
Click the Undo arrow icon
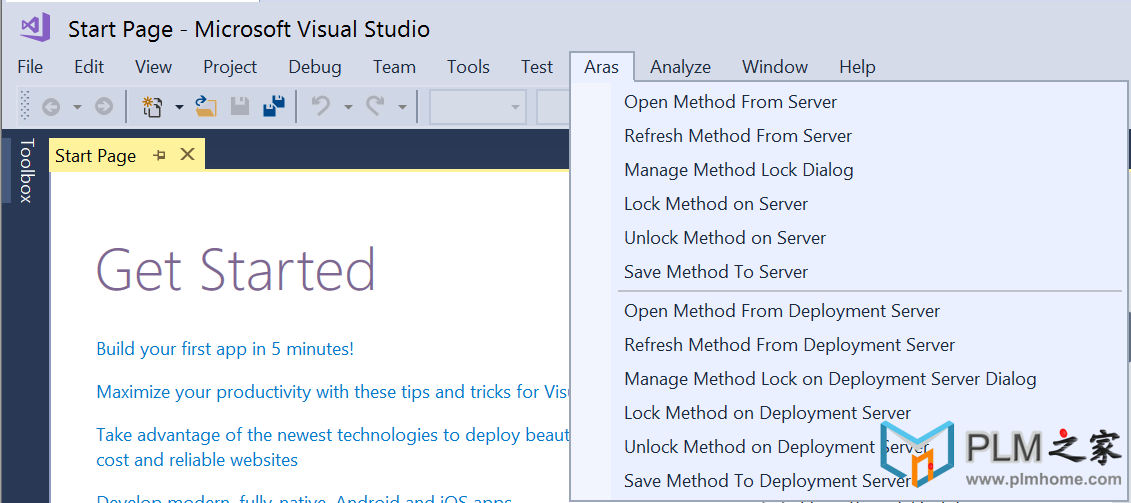(320, 107)
